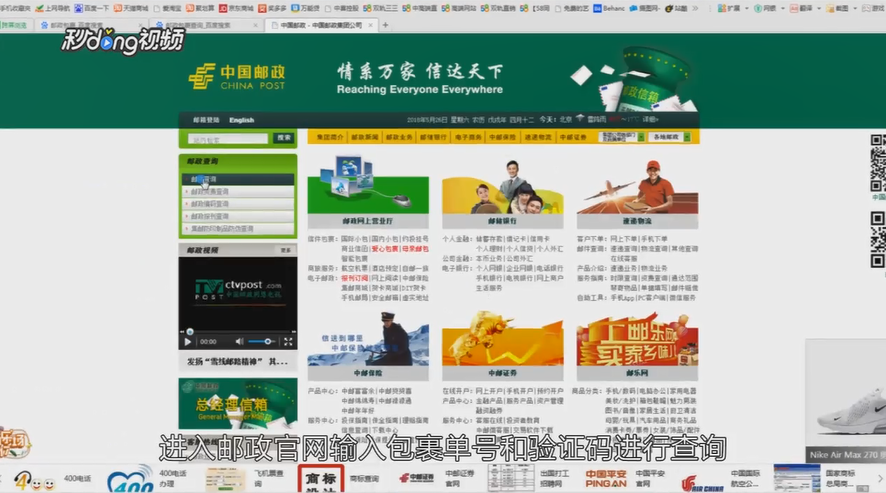
Task: Select 集邮防伪制品防伪查询 in sidebar
Action: pyautogui.click(x=238, y=229)
